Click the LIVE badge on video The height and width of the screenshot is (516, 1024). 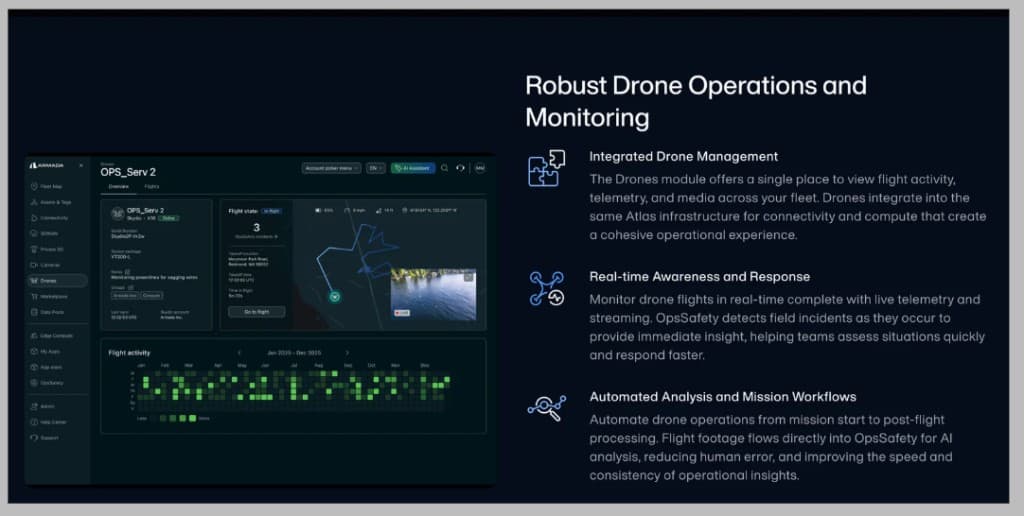[x=402, y=313]
